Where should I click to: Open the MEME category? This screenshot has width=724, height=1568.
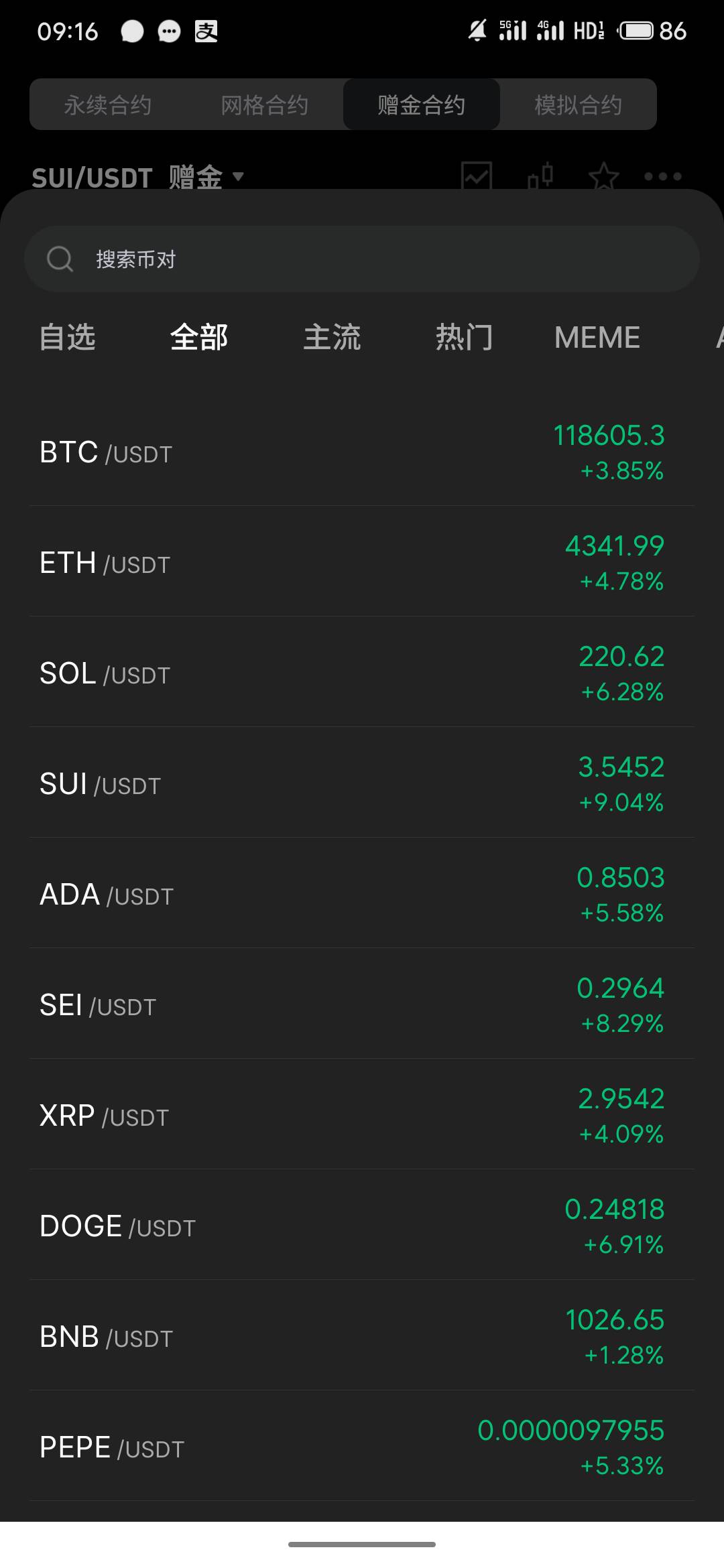point(597,337)
